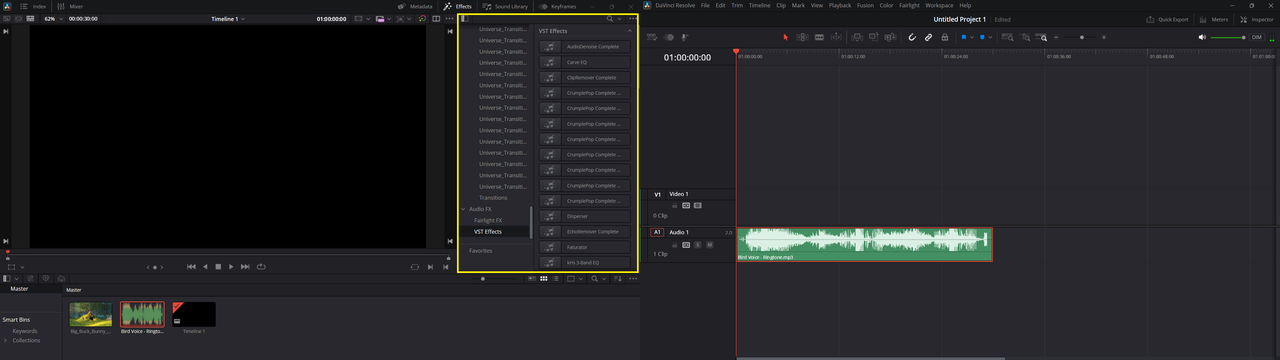Select Bird Voice ringtone clip thumbnail
The height and width of the screenshot is (360, 1280).
click(142, 315)
